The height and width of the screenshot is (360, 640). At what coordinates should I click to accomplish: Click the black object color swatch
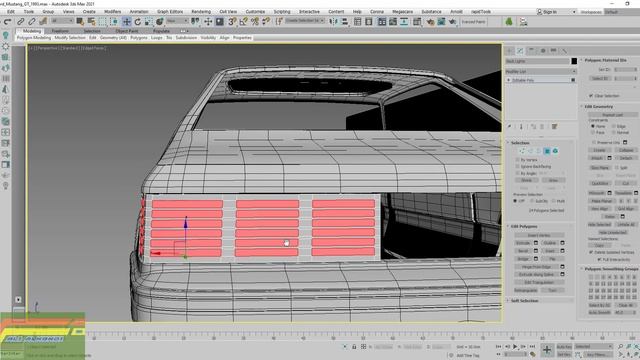574,61
